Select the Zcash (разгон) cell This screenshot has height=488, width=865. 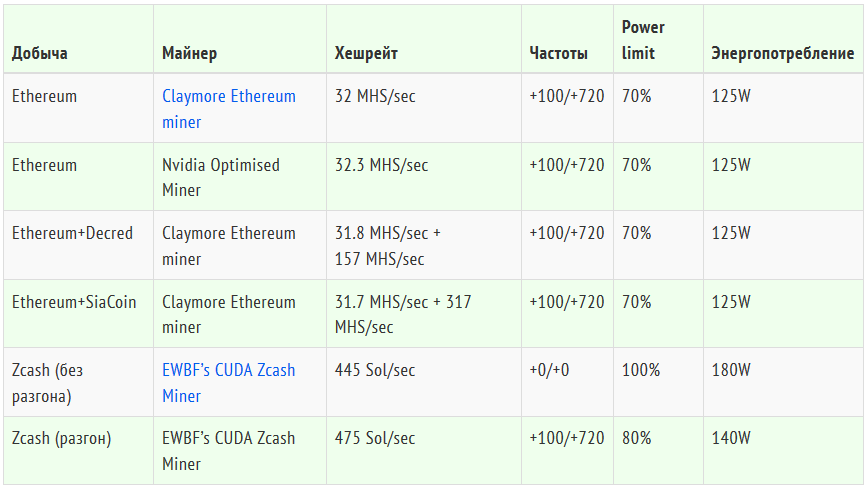click(x=61, y=438)
